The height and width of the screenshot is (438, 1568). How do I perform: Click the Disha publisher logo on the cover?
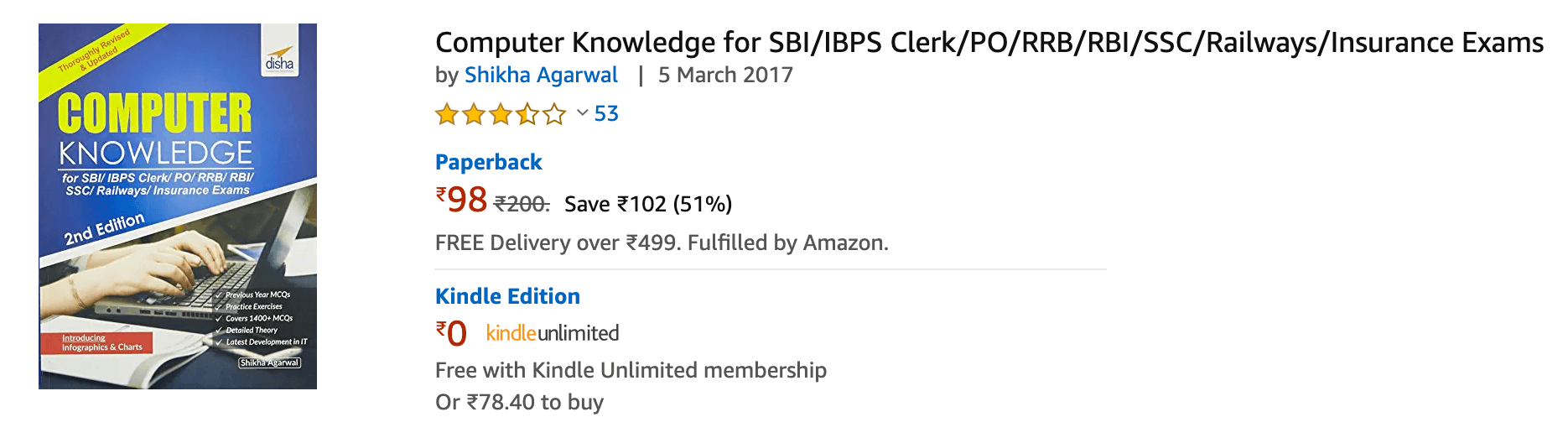(279, 60)
